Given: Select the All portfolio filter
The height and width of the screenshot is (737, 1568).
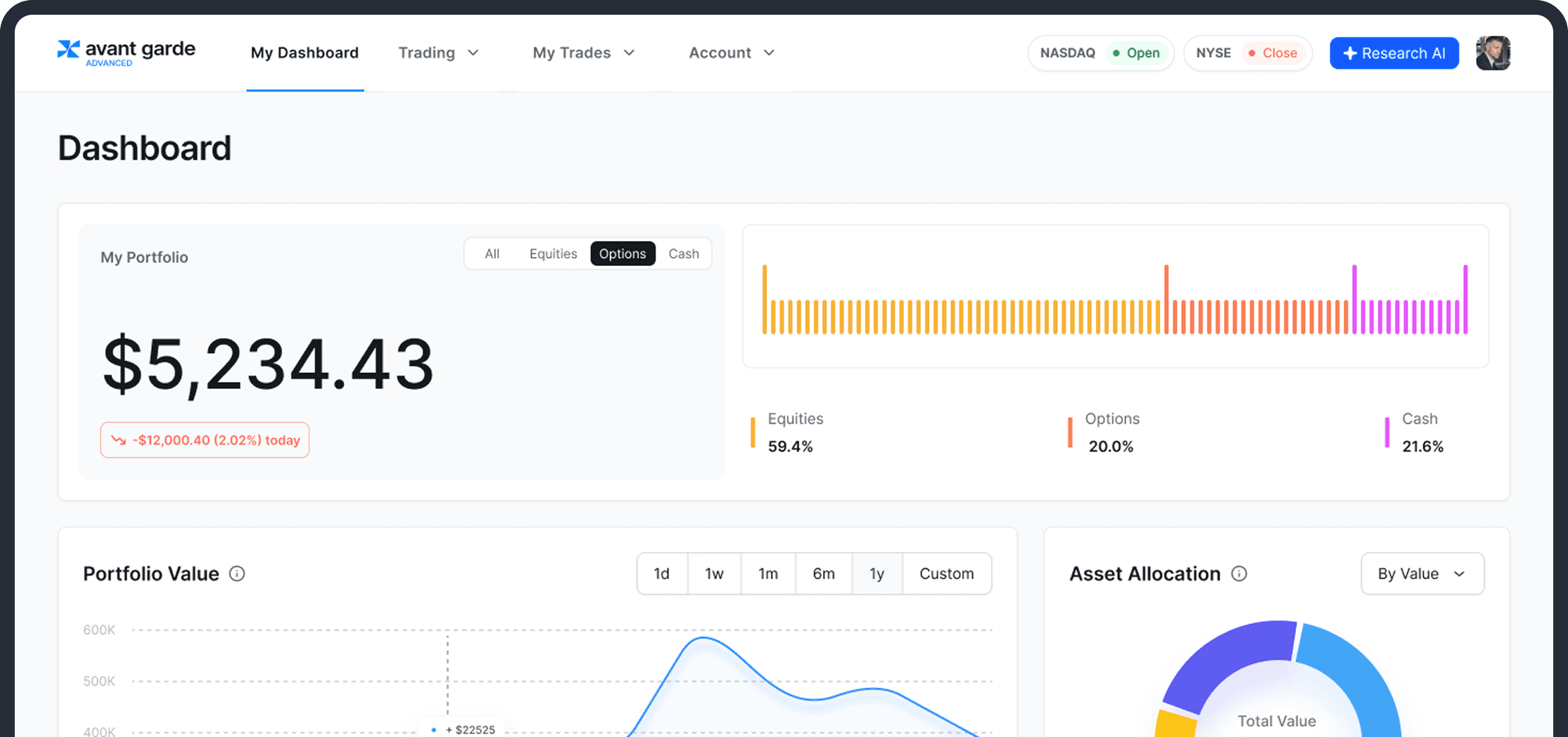Looking at the screenshot, I should pos(491,254).
